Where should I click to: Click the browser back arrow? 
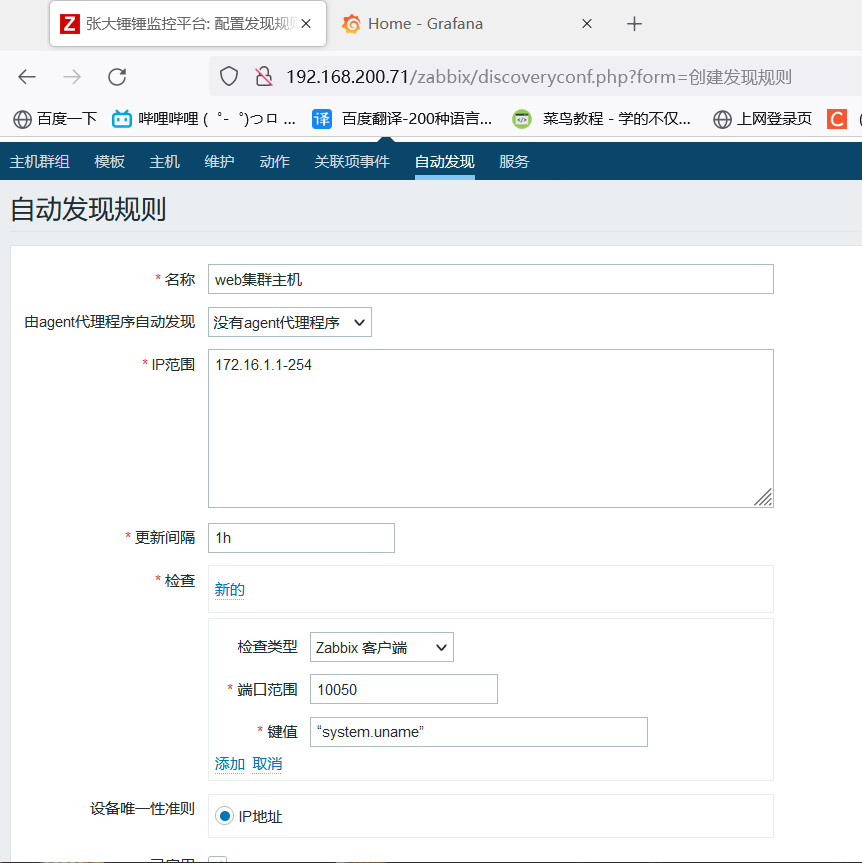pos(26,77)
